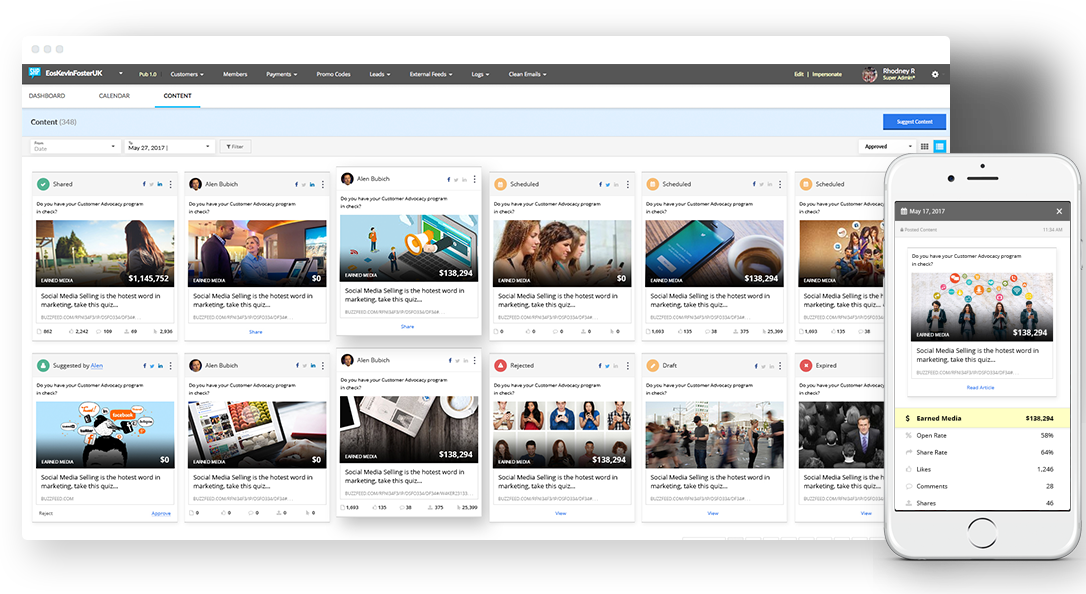Expand the EosKevinFosterUK account dropdown arrow

click(x=121, y=73)
